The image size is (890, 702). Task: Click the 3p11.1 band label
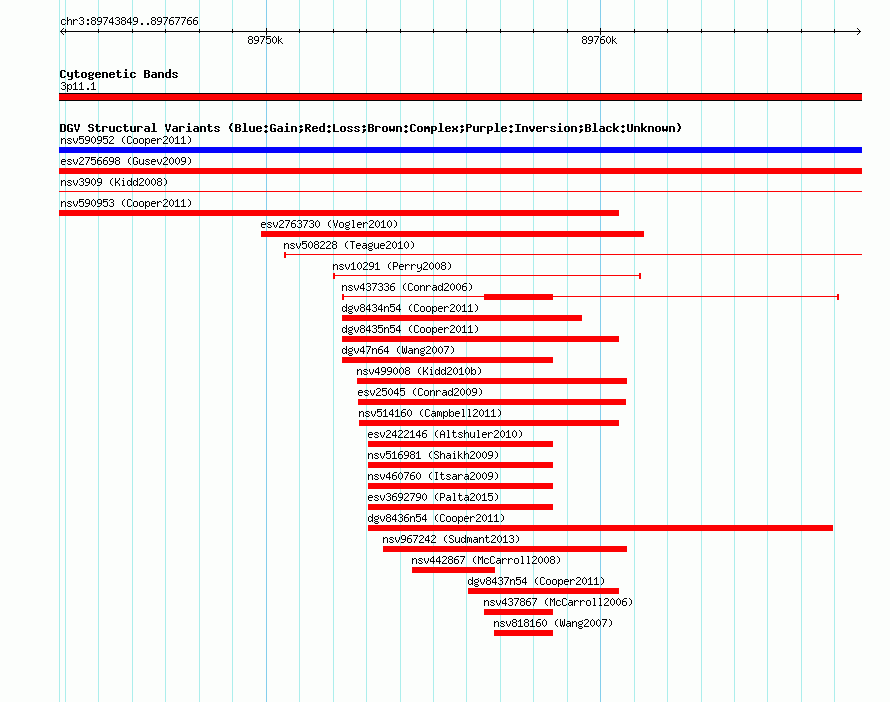click(78, 86)
